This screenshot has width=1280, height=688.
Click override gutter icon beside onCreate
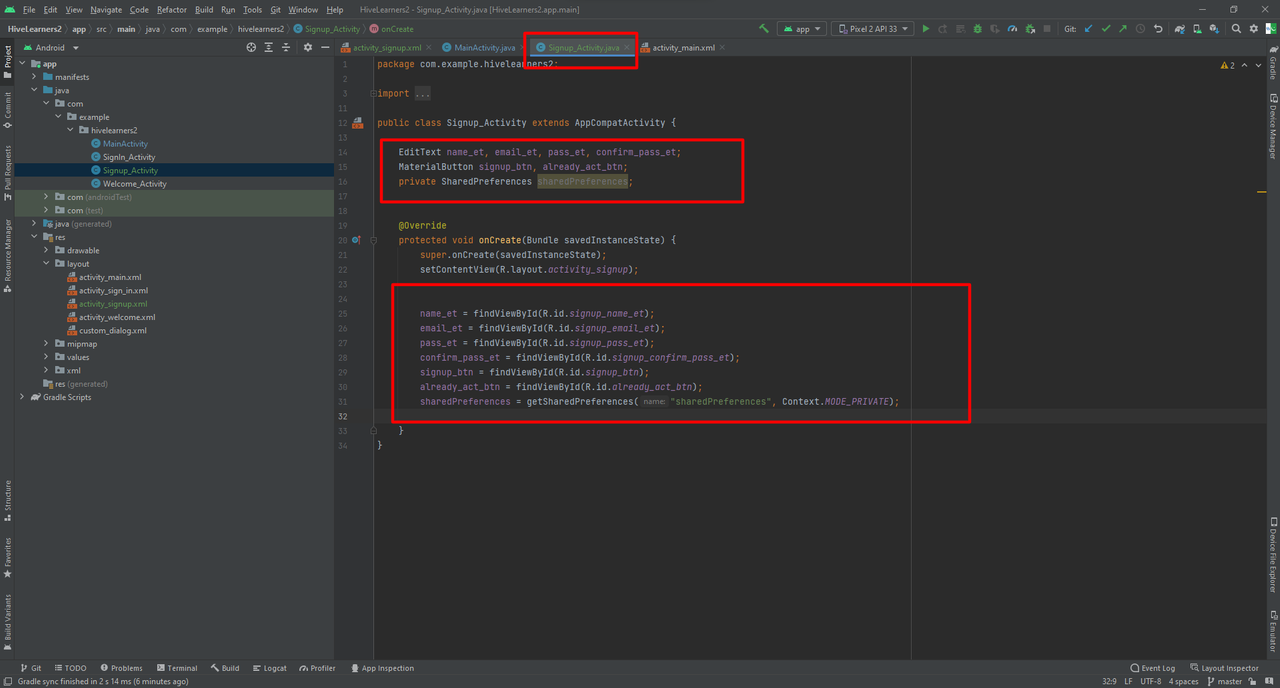[x=357, y=240]
